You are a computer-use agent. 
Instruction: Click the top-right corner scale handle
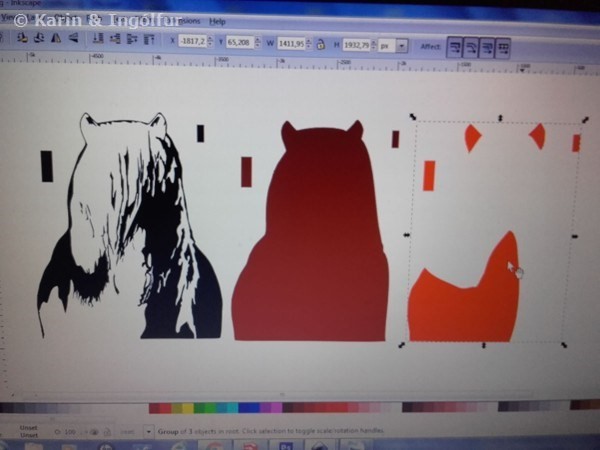[x=585, y=120]
